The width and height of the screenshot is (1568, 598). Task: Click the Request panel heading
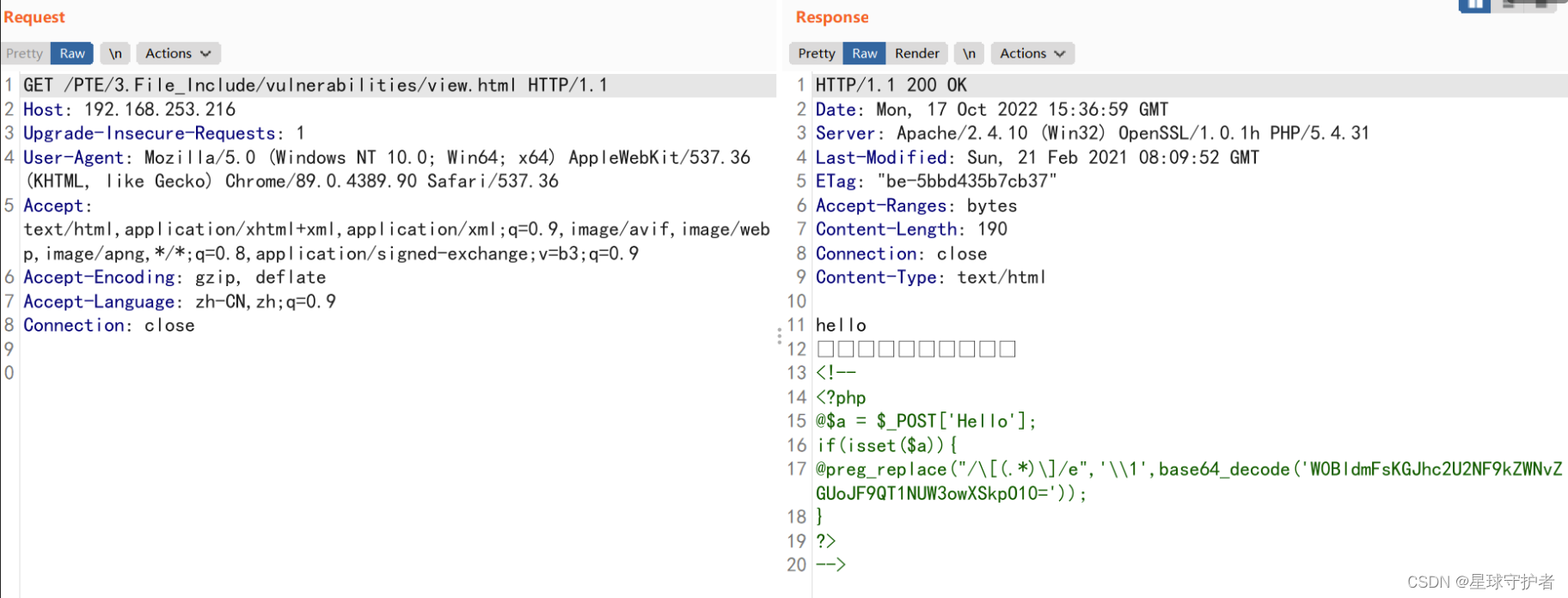point(34,17)
